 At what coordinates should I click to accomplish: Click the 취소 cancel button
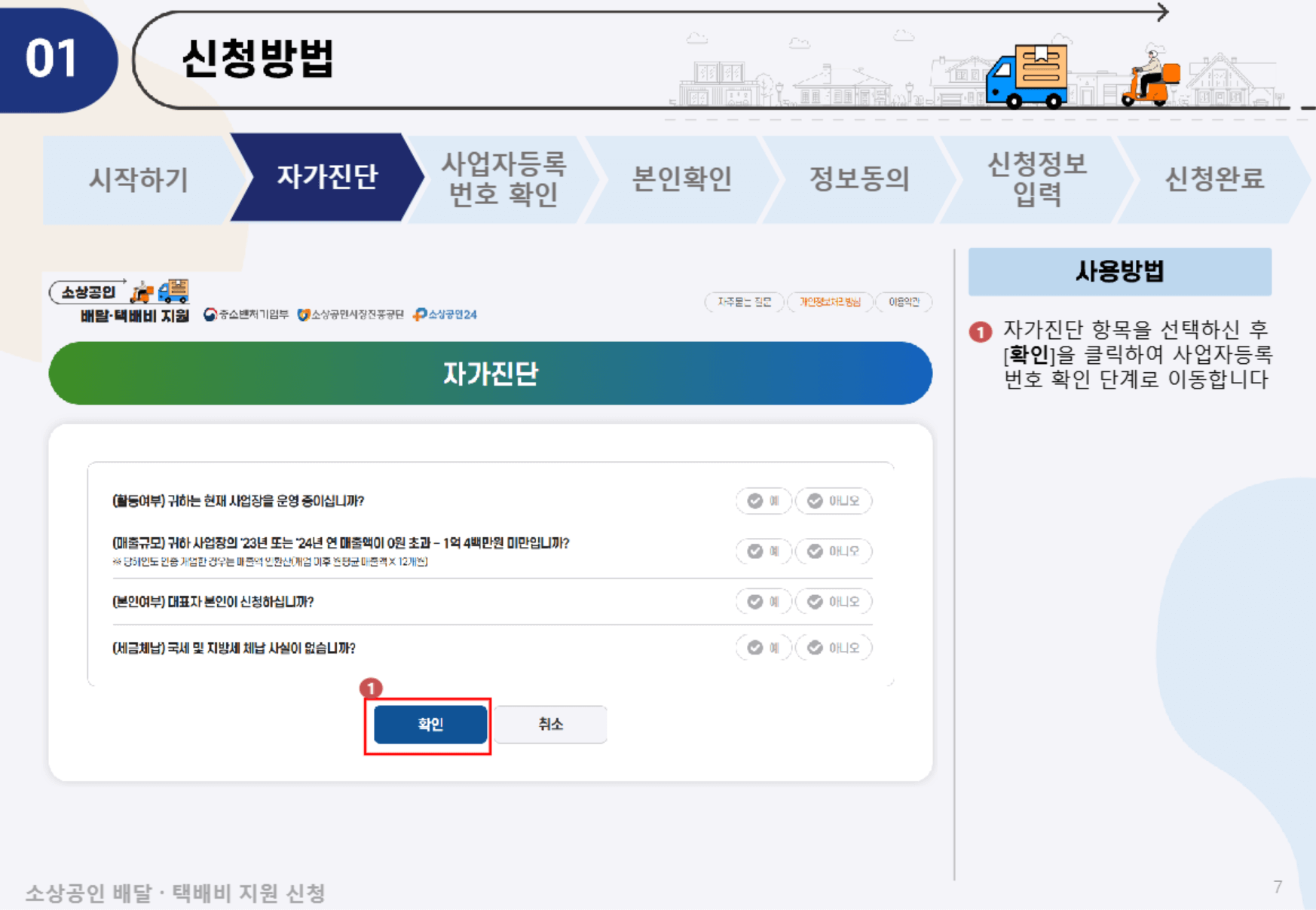pyautogui.click(x=551, y=724)
